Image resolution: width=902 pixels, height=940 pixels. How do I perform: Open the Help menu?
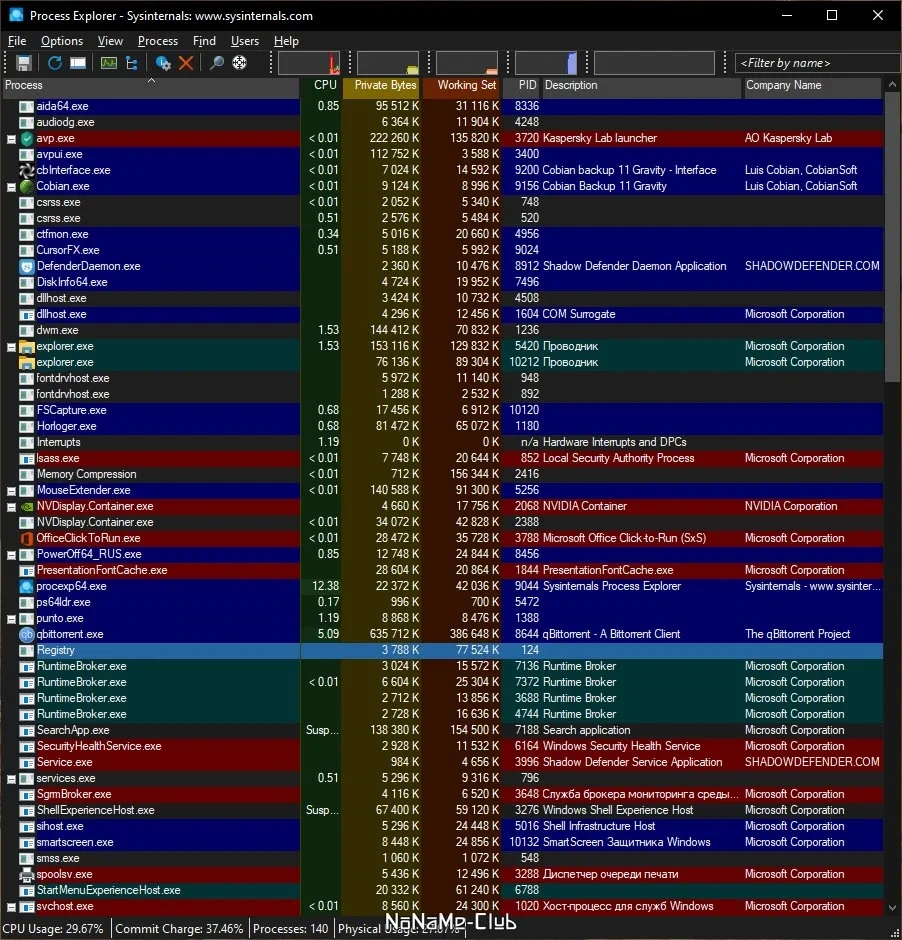click(286, 41)
